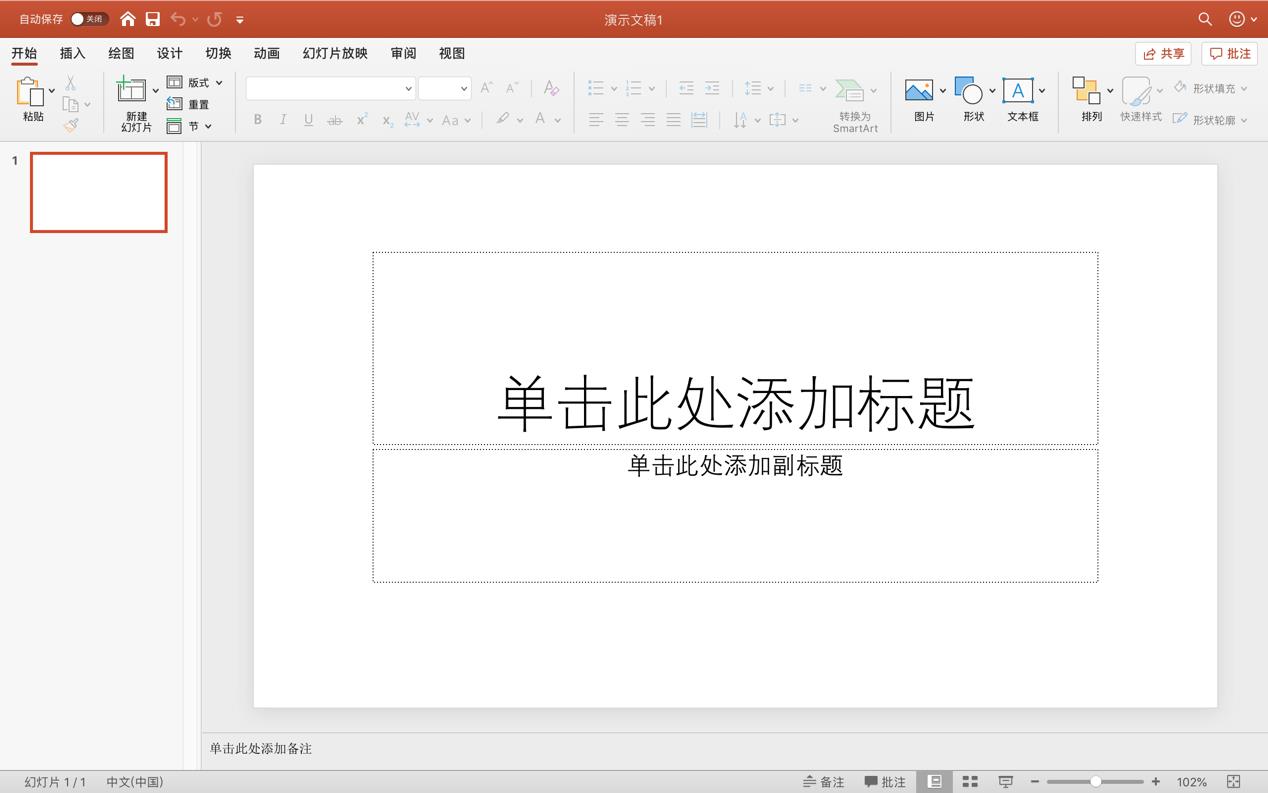Switch to the 插入 ribbon tab
This screenshot has width=1268, height=793.
coord(71,53)
